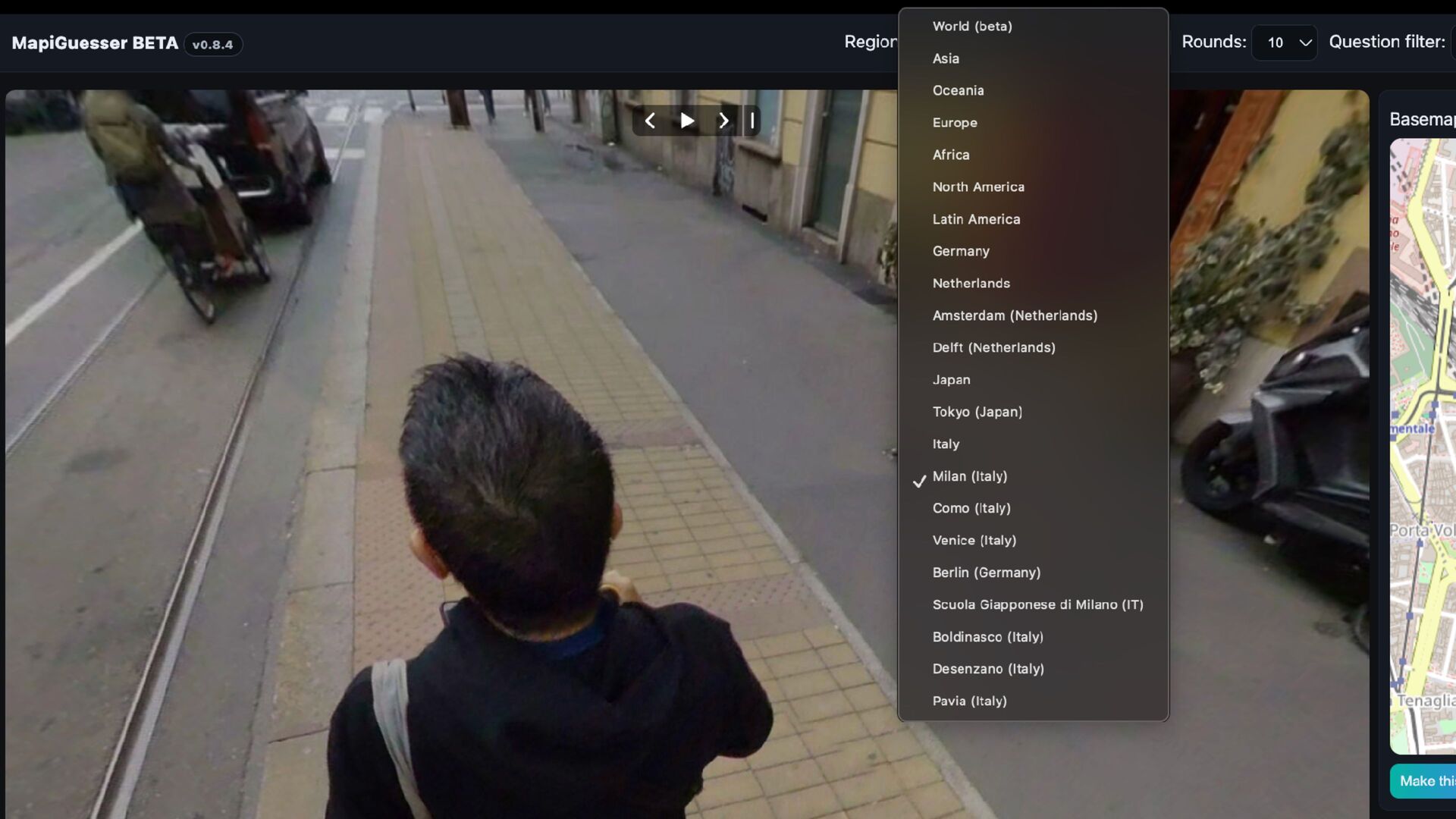The width and height of the screenshot is (1456, 819).
Task: Select Europe in the region menu
Action: [x=954, y=123]
